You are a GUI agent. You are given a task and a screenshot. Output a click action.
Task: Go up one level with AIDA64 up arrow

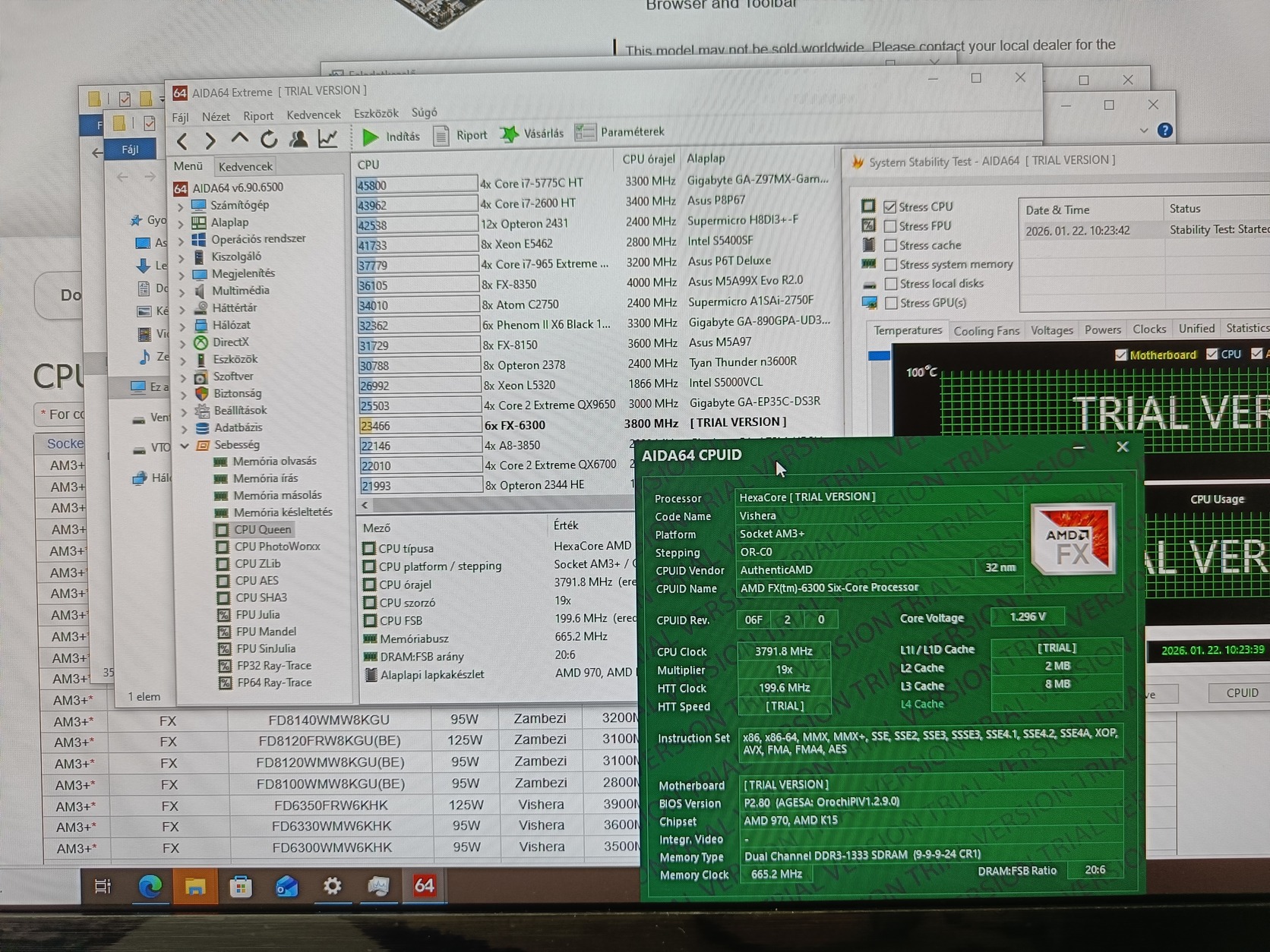(239, 139)
